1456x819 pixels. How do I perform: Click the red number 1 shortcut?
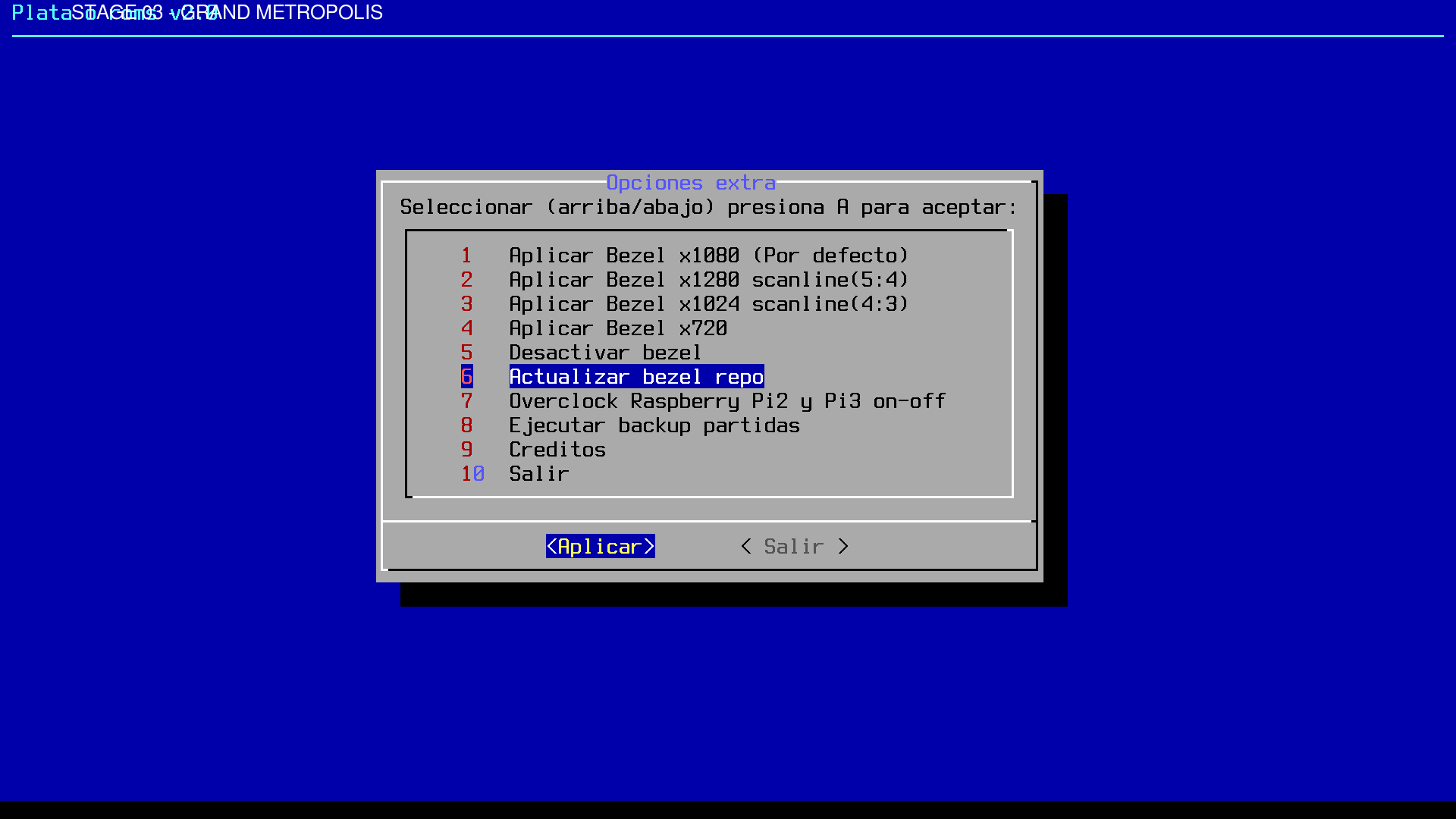coord(466,256)
